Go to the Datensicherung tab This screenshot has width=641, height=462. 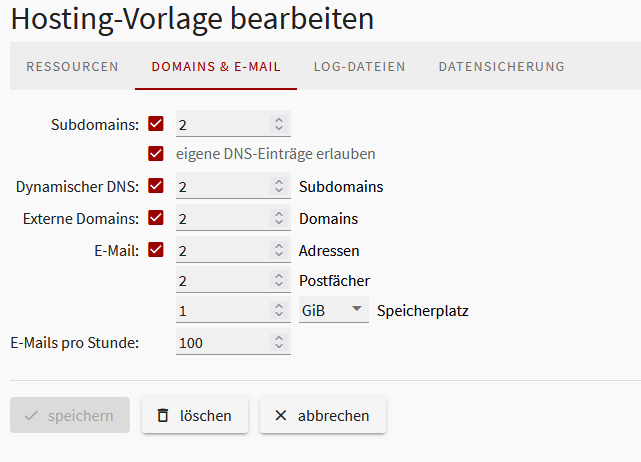tap(501, 67)
